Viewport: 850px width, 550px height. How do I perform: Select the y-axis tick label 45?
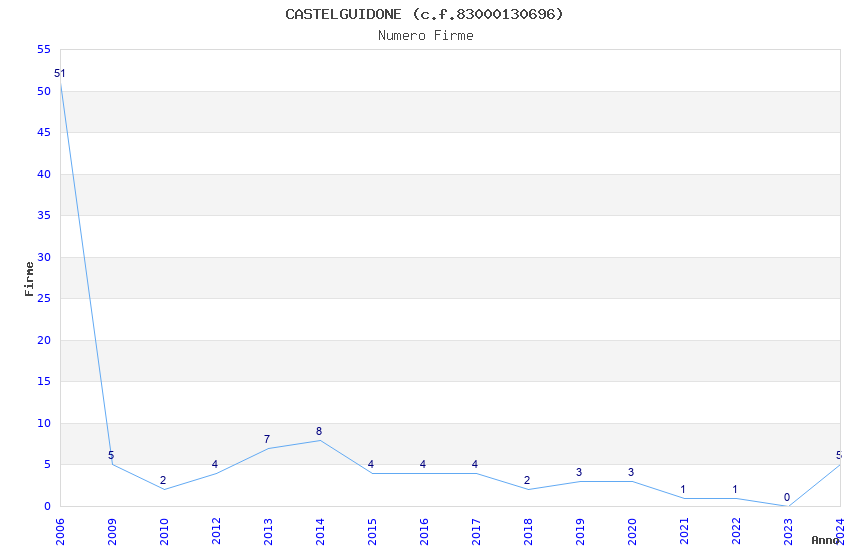click(44, 132)
